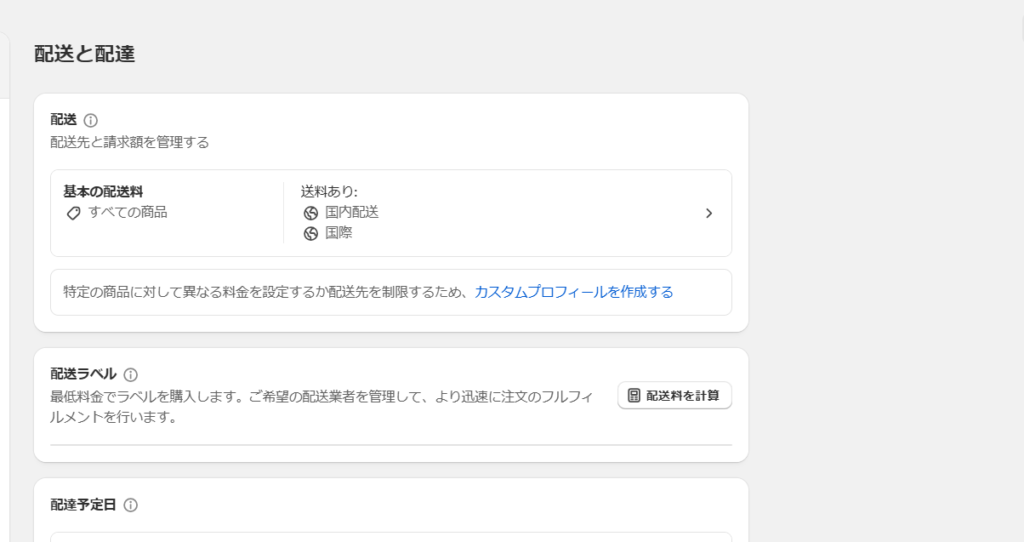Image resolution: width=1024 pixels, height=542 pixels.
Task: Open the 基本の配送料 profile title
Action: (103, 191)
